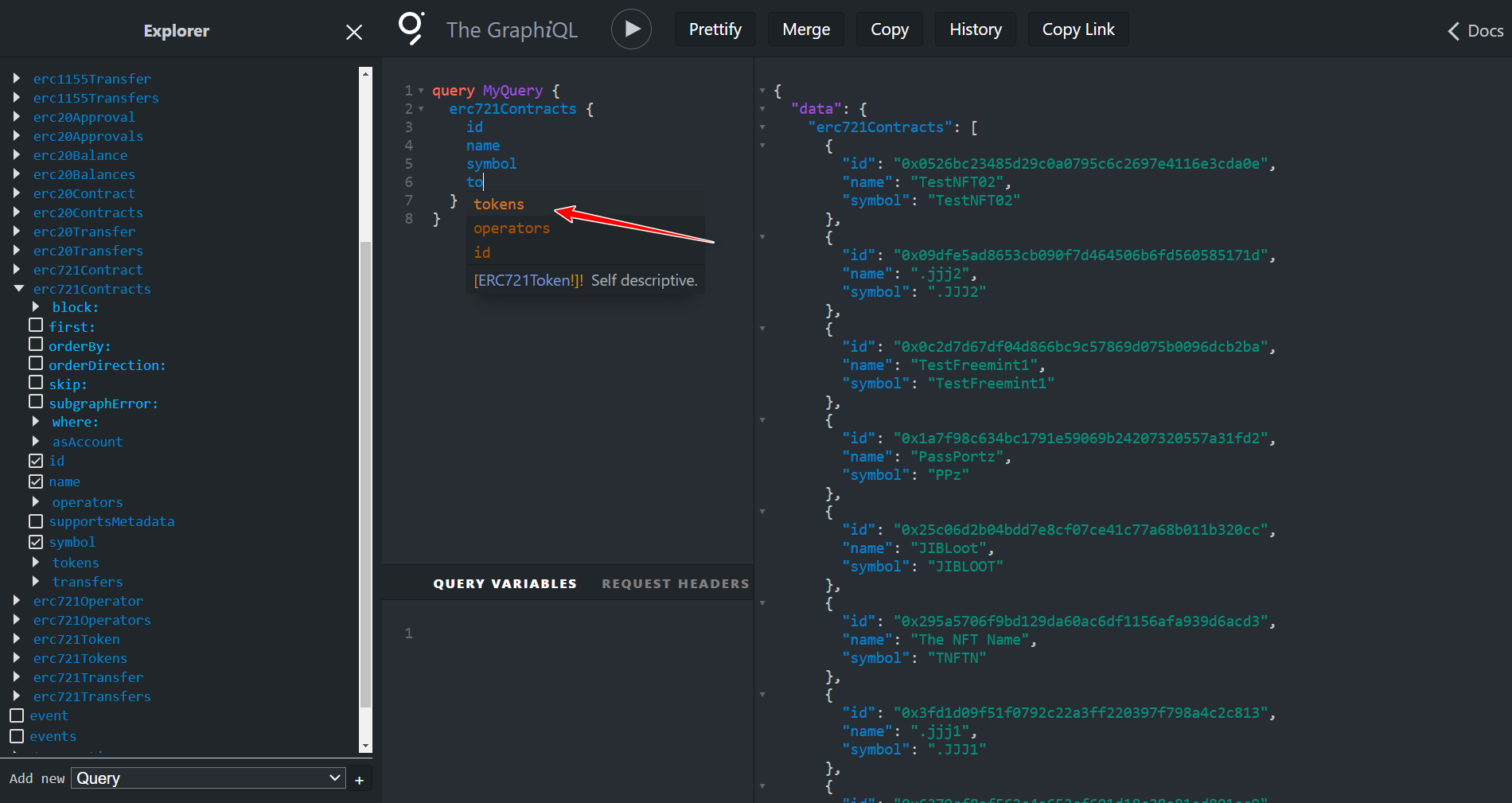Uncheck the symbol field checkbox

[36, 542]
